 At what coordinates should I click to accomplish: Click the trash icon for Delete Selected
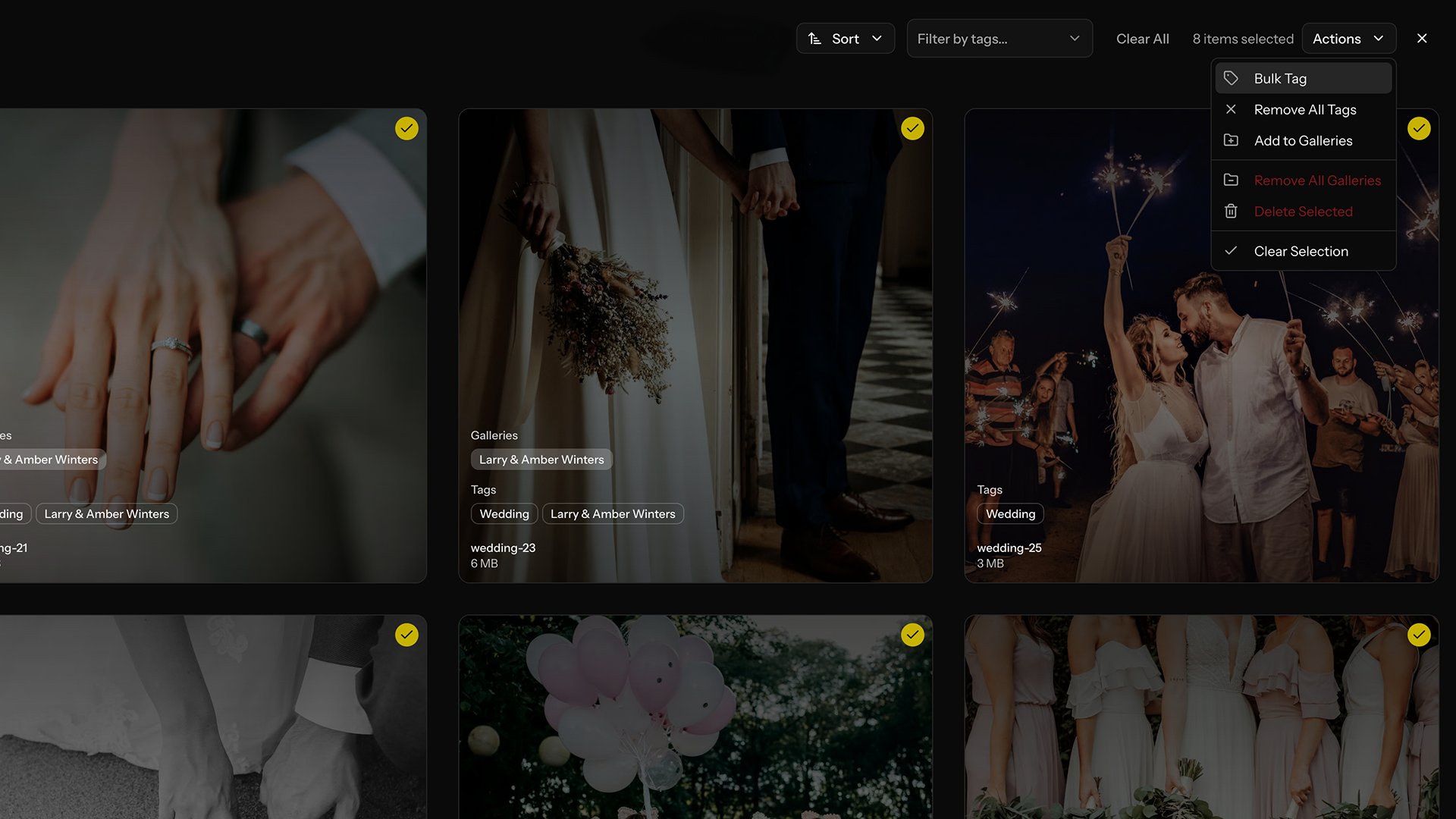click(x=1231, y=211)
